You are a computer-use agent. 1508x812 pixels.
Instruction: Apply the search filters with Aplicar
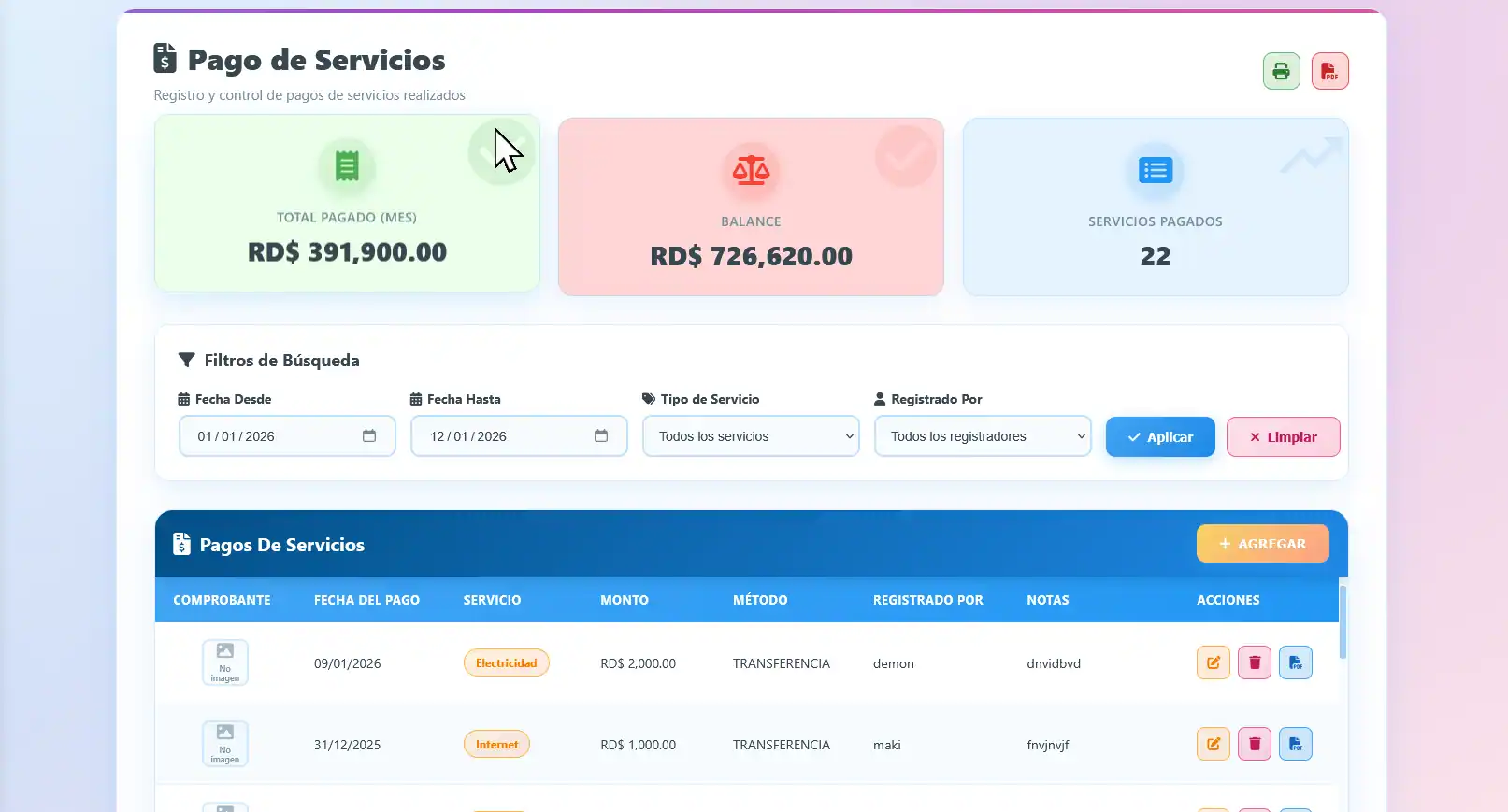tap(1160, 437)
